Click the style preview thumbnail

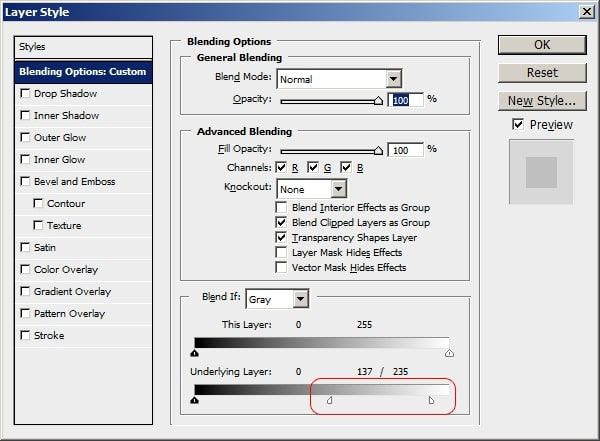541,172
